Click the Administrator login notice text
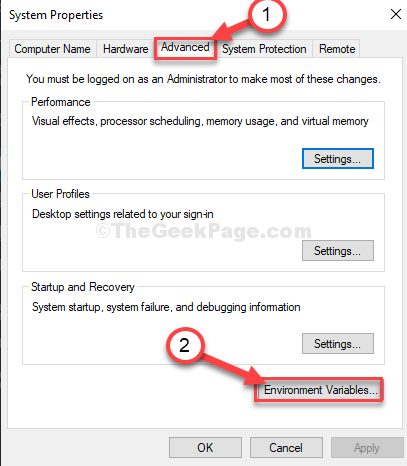407x466 pixels. [203, 79]
